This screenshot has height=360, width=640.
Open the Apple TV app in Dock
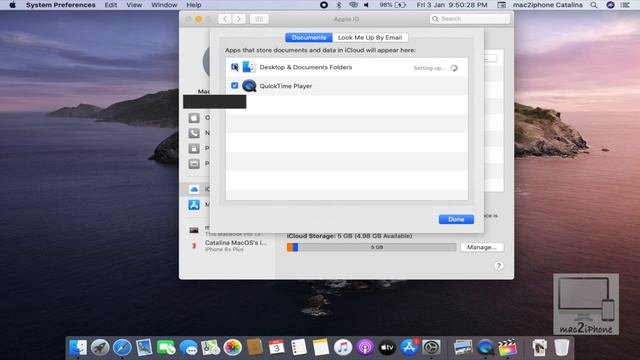[387, 348]
